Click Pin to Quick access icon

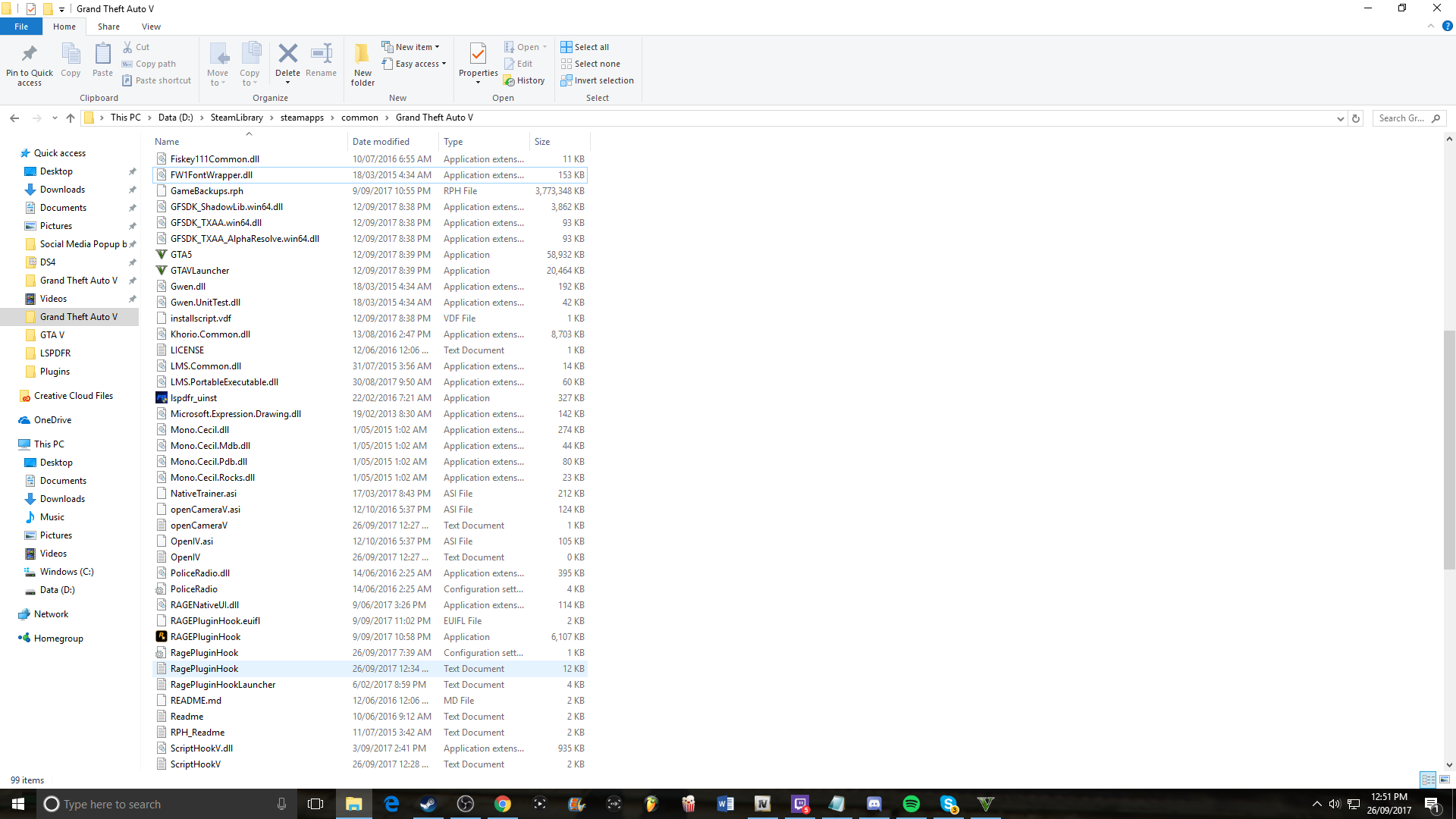[x=30, y=55]
